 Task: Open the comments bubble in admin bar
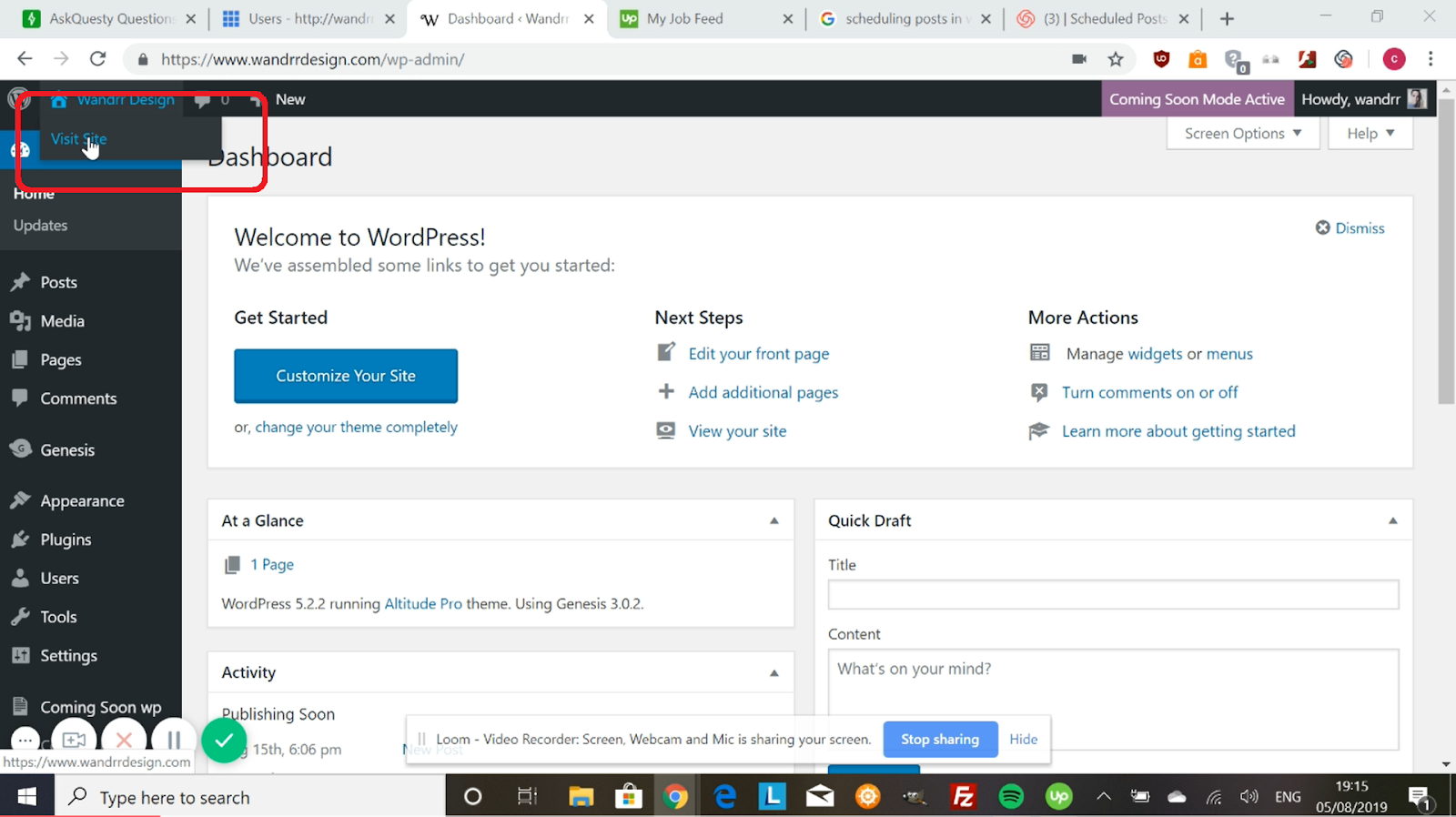click(x=211, y=99)
